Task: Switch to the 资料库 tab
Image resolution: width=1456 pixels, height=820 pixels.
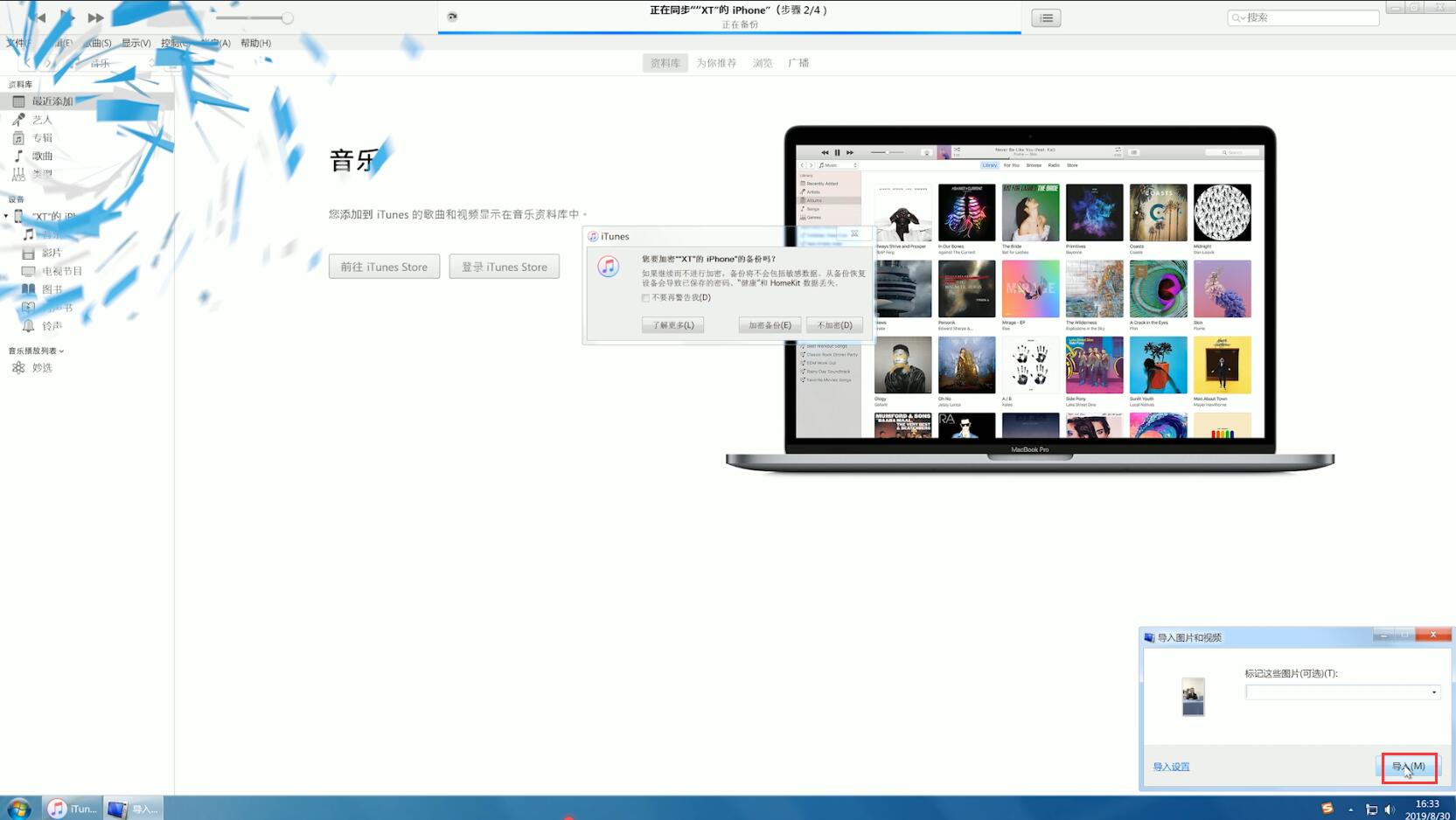Action: coord(665,63)
